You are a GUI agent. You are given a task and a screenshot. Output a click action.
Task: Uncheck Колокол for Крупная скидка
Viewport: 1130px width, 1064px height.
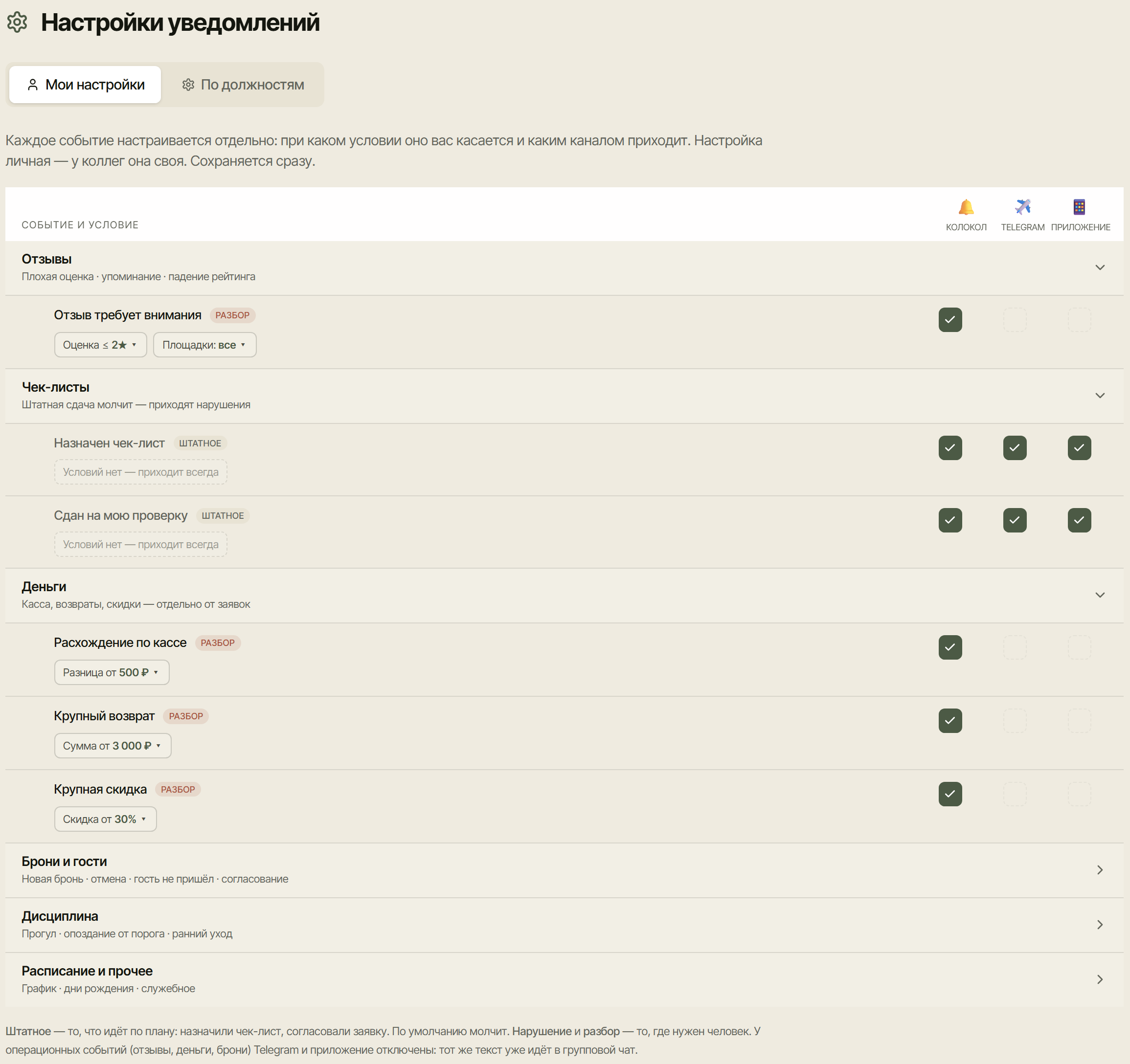[x=950, y=794]
